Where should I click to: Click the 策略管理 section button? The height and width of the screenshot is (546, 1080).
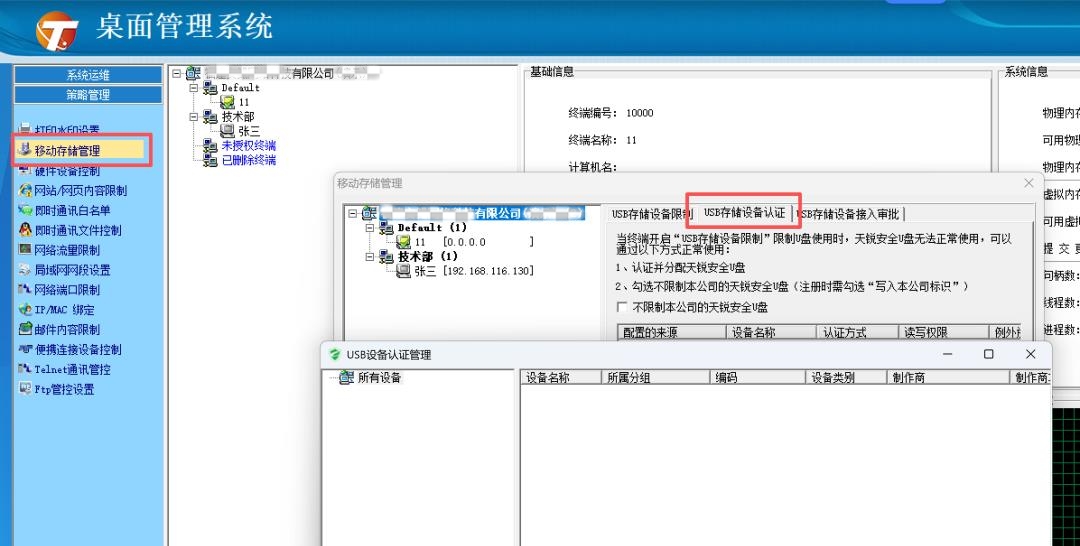[x=88, y=95]
